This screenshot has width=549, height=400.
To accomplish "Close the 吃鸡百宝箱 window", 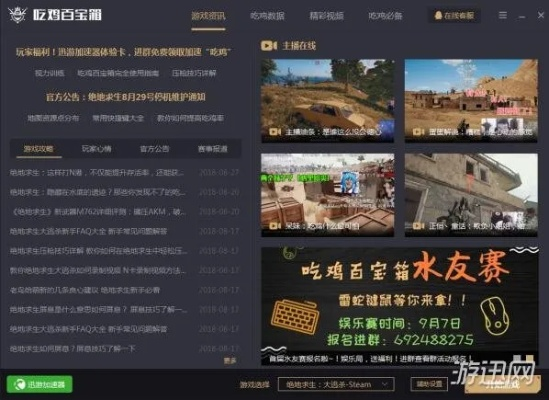I will pos(541,15).
